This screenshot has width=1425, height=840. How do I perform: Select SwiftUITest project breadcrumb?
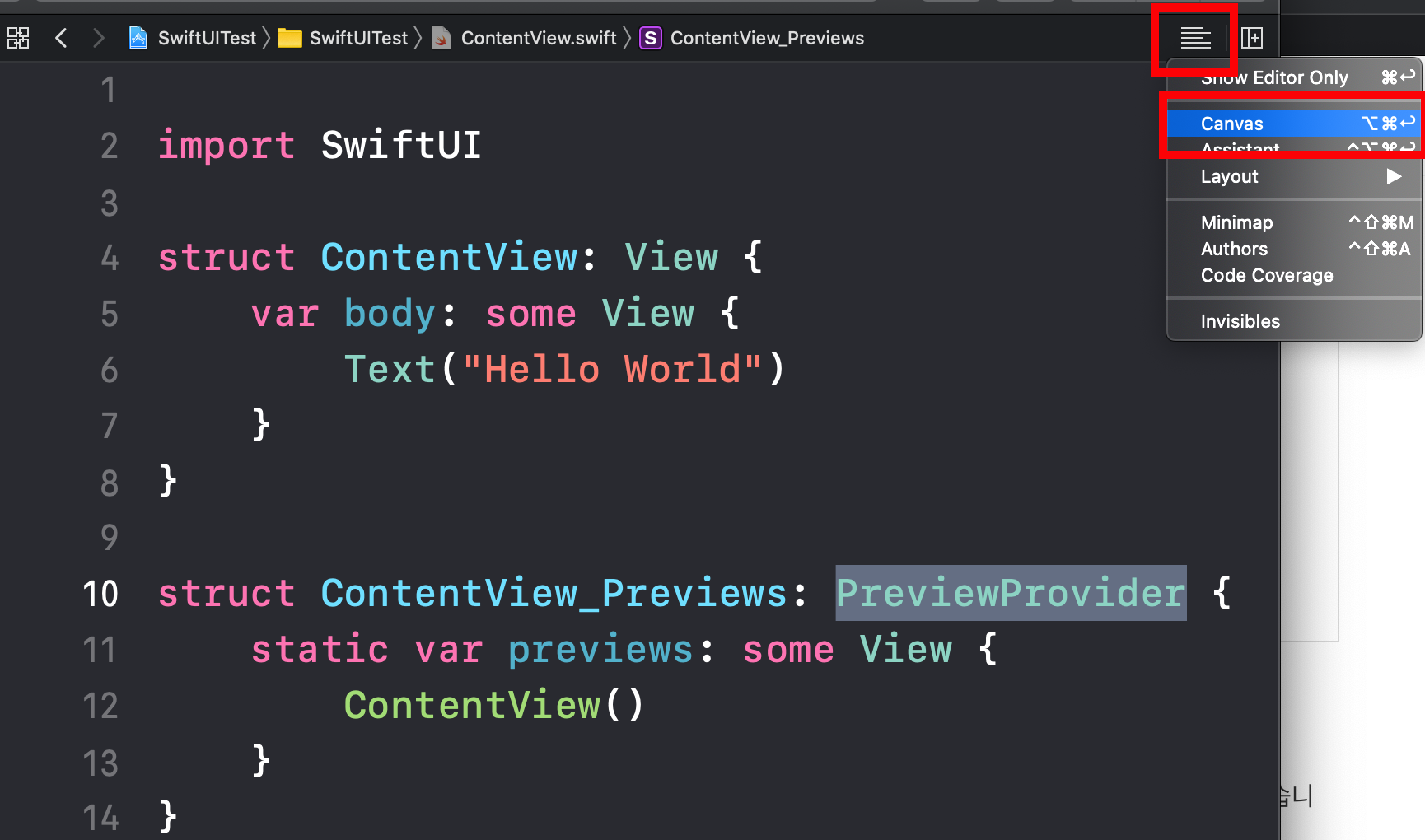point(207,38)
